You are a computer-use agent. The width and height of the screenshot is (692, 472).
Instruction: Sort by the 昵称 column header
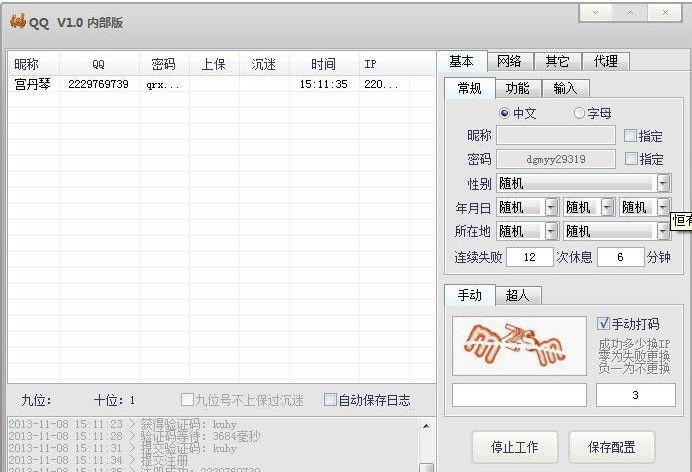coord(34,64)
